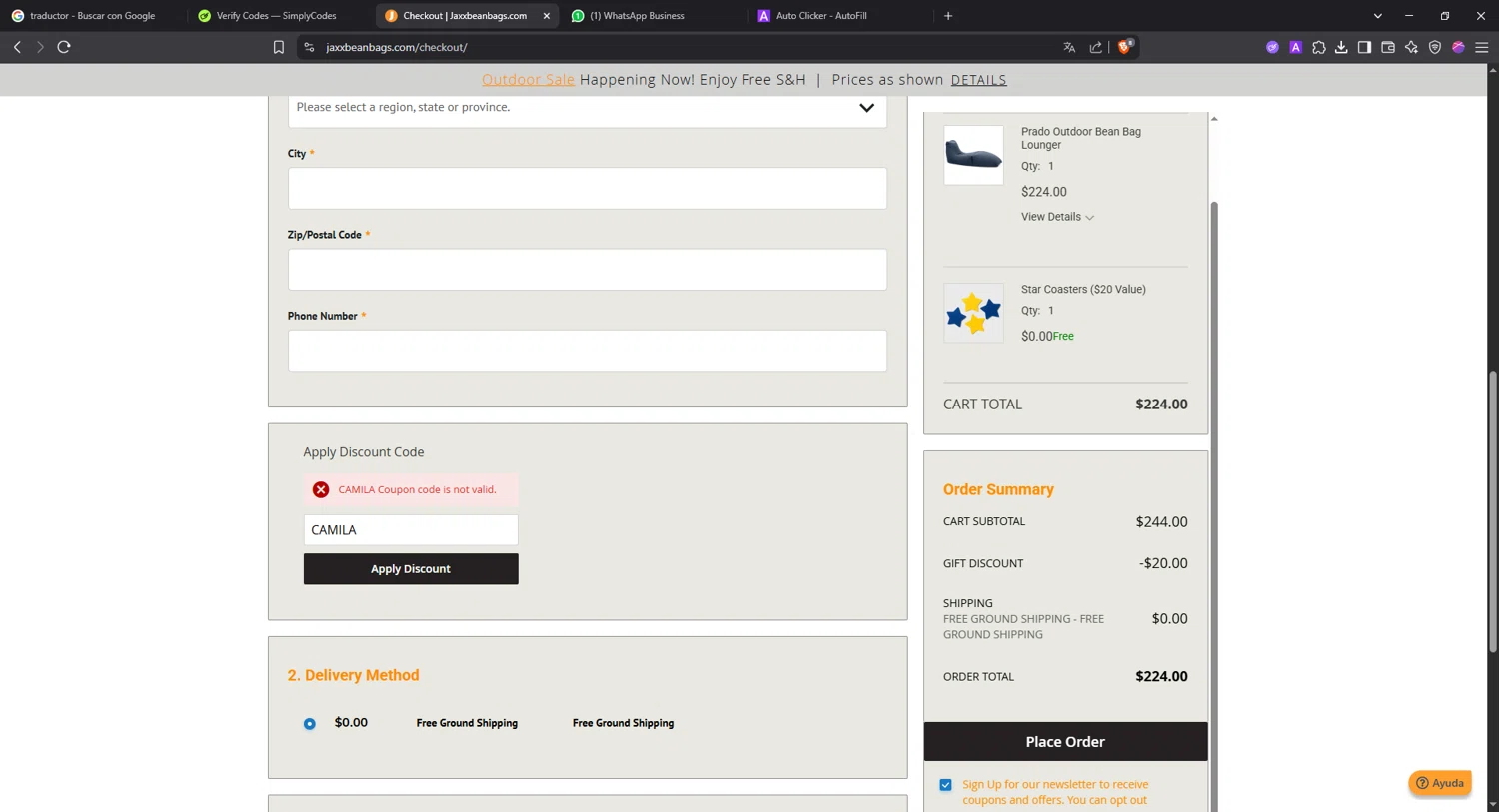Click the discount code field containing CAMILA
This screenshot has height=812, width=1499.
[411, 530]
